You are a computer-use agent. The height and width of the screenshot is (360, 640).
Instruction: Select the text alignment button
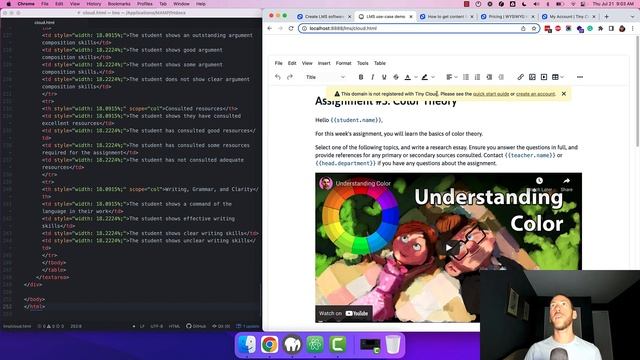point(449,77)
